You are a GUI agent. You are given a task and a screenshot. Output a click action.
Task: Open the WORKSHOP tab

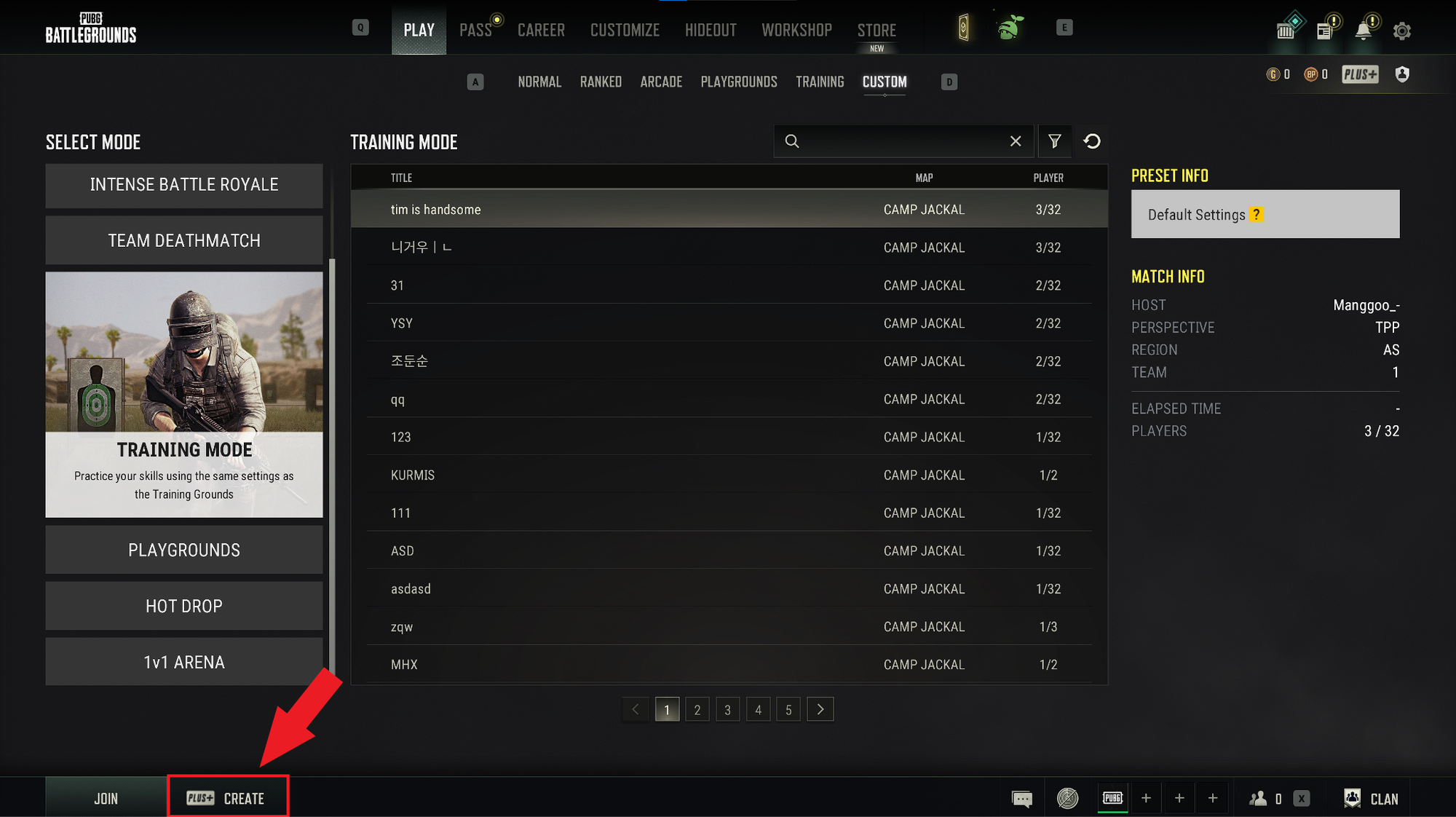(796, 30)
